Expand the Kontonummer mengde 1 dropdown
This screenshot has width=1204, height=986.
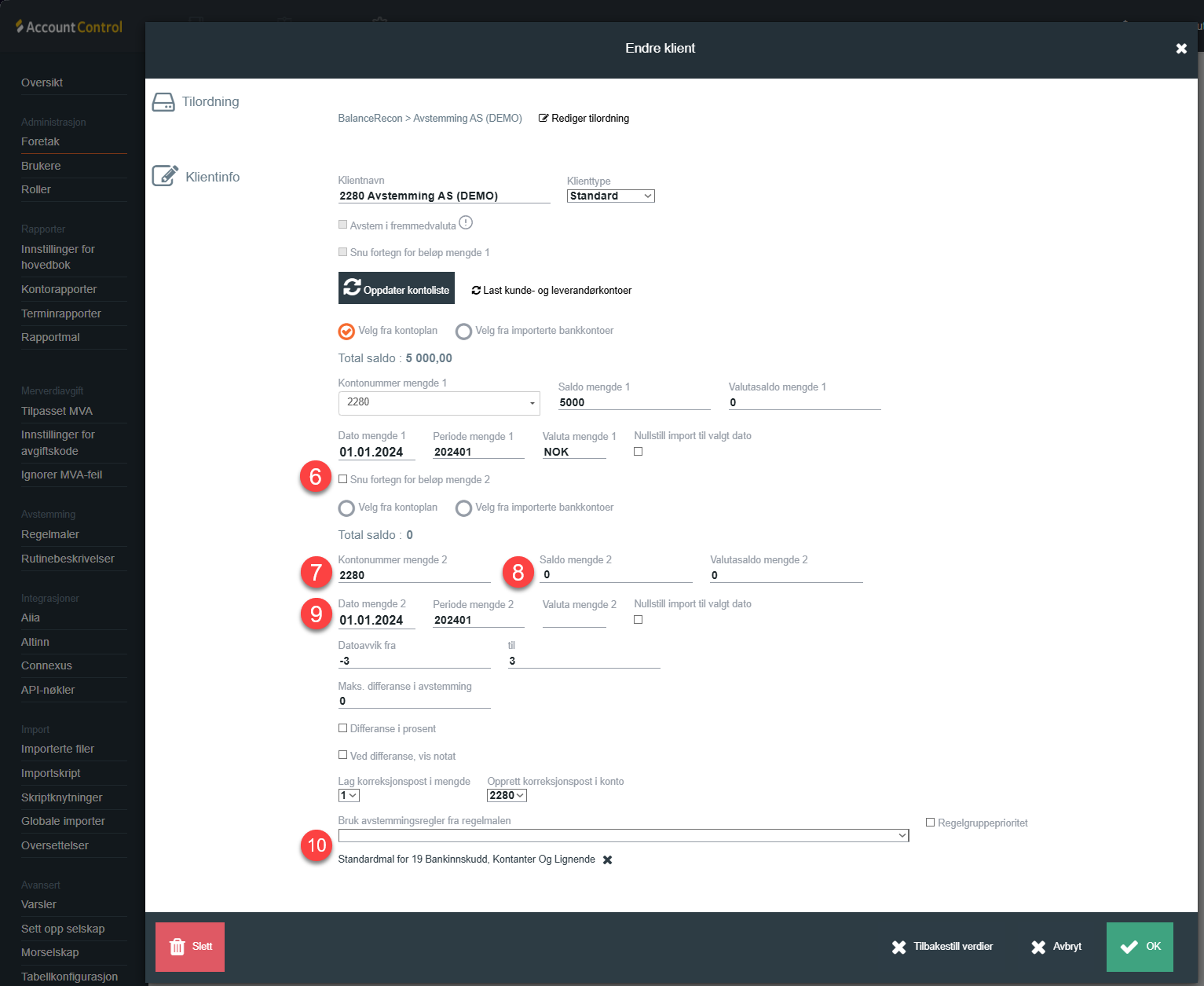pos(532,403)
